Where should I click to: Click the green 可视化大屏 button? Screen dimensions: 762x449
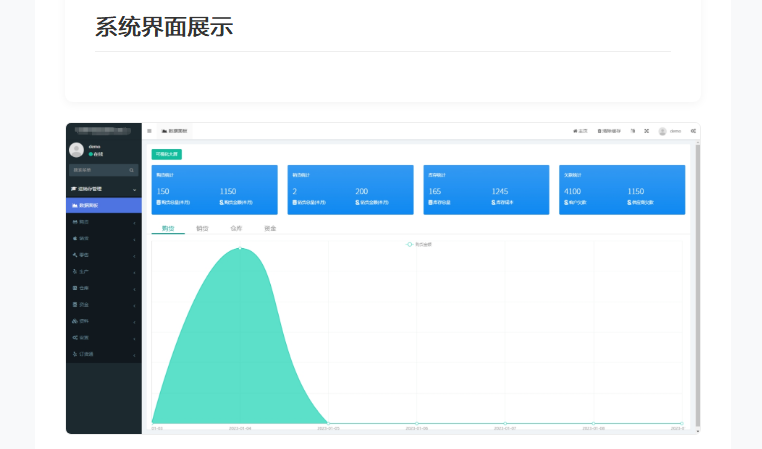pos(167,154)
